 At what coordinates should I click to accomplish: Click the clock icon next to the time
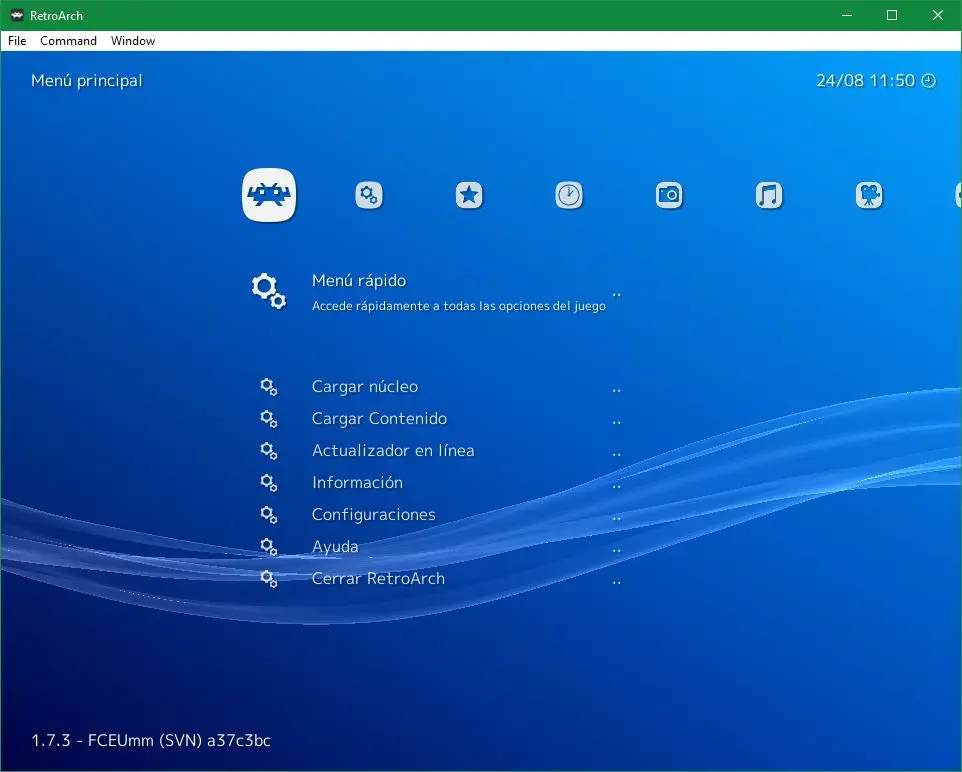[928, 81]
